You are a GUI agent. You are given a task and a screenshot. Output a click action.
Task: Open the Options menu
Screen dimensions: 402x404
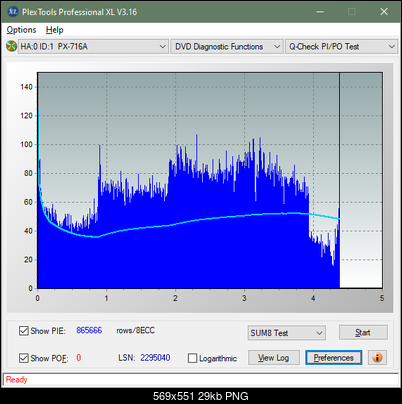coord(21,30)
